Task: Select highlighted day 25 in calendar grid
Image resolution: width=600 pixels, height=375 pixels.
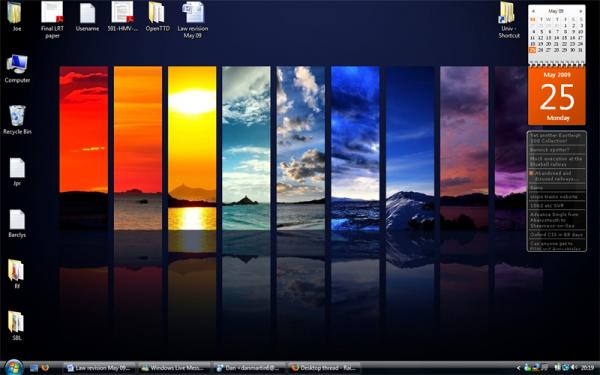Action: tap(532, 50)
